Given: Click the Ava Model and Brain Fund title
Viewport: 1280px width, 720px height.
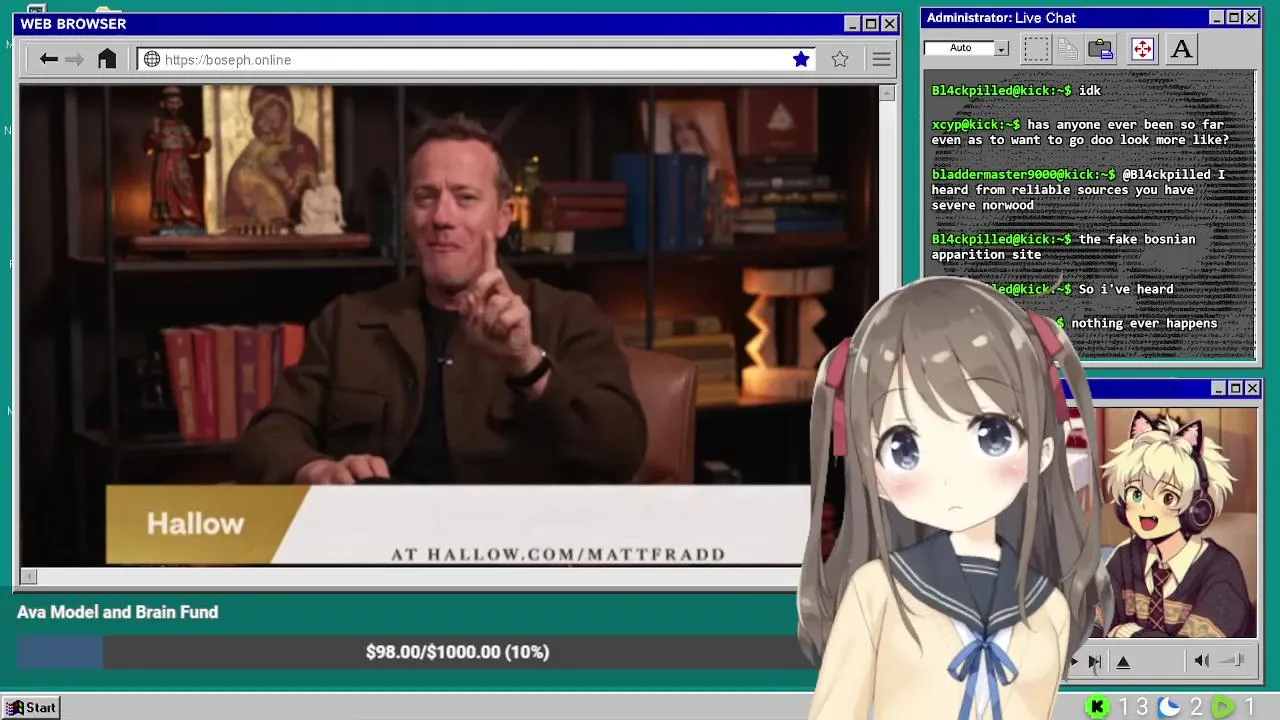Looking at the screenshot, I should 117,612.
